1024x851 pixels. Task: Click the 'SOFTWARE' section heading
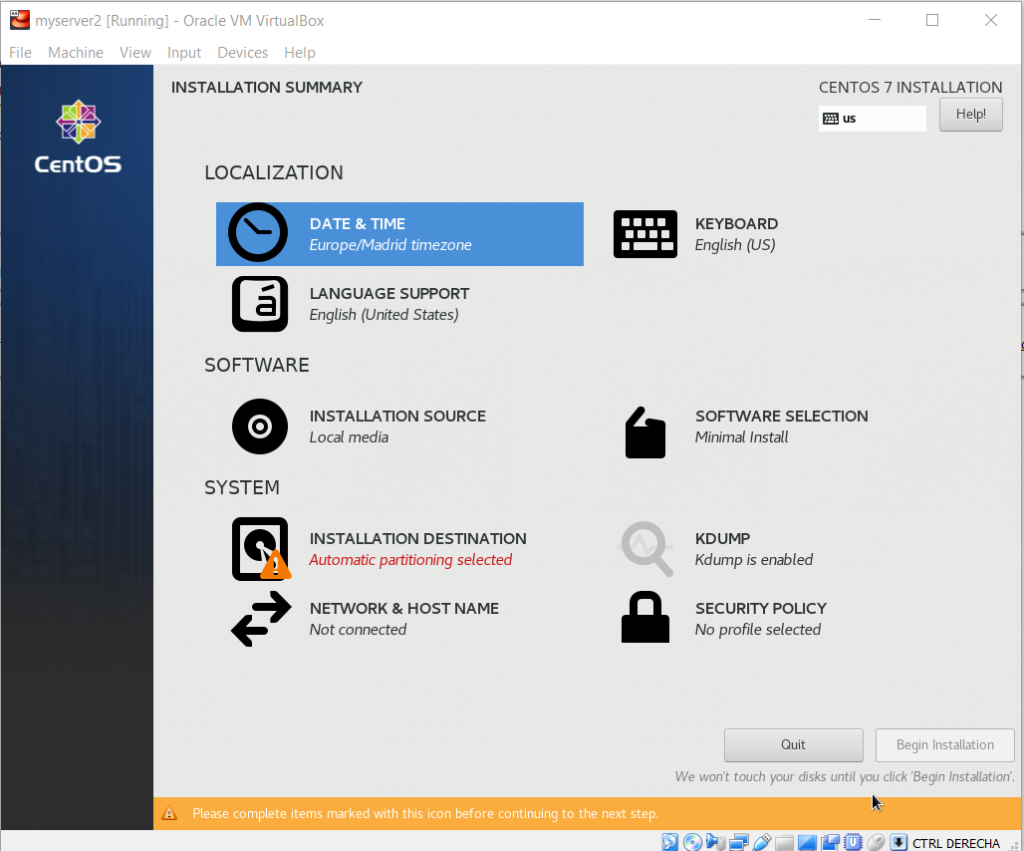pos(257,365)
